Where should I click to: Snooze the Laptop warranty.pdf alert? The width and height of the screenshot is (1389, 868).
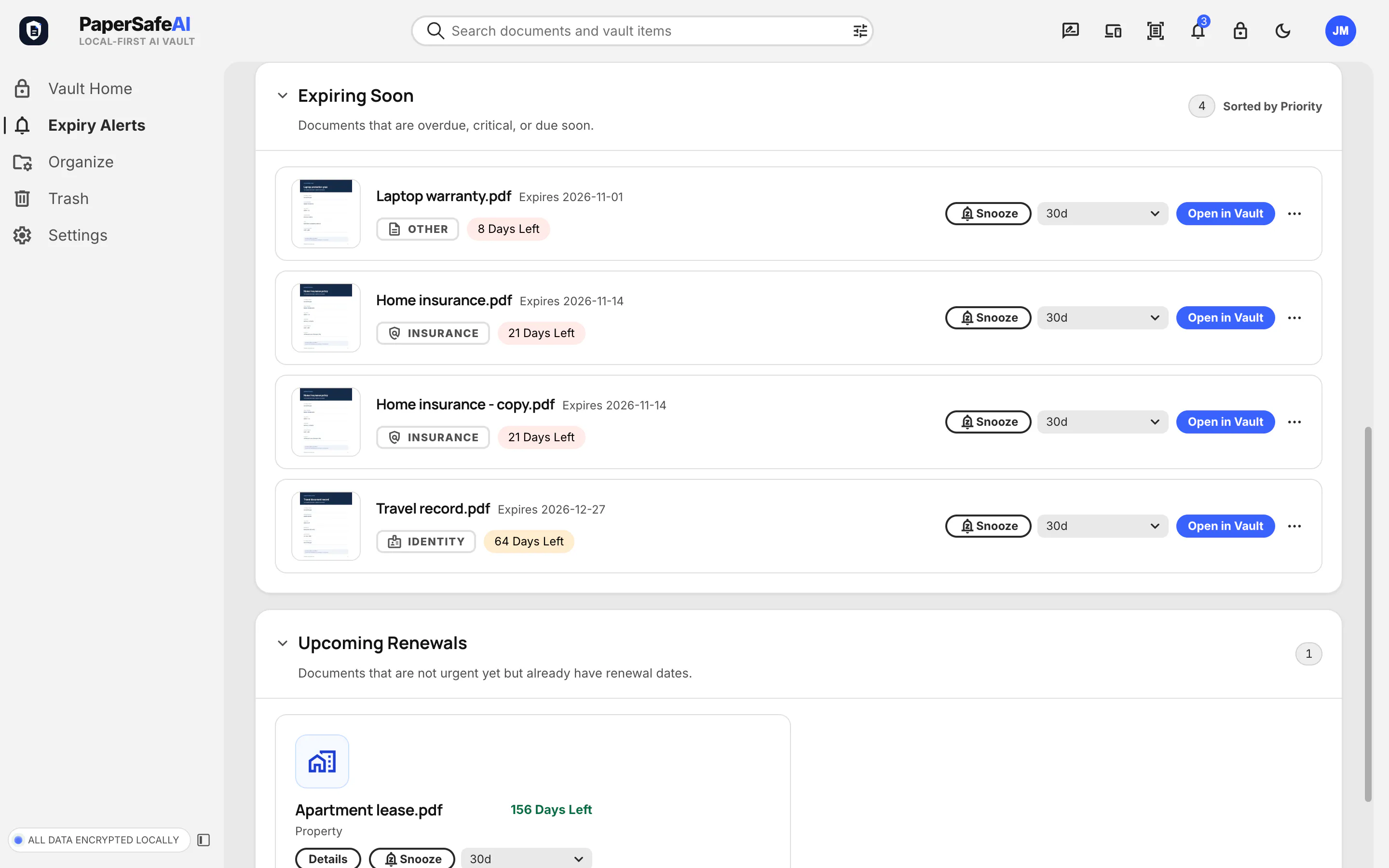coord(988,214)
